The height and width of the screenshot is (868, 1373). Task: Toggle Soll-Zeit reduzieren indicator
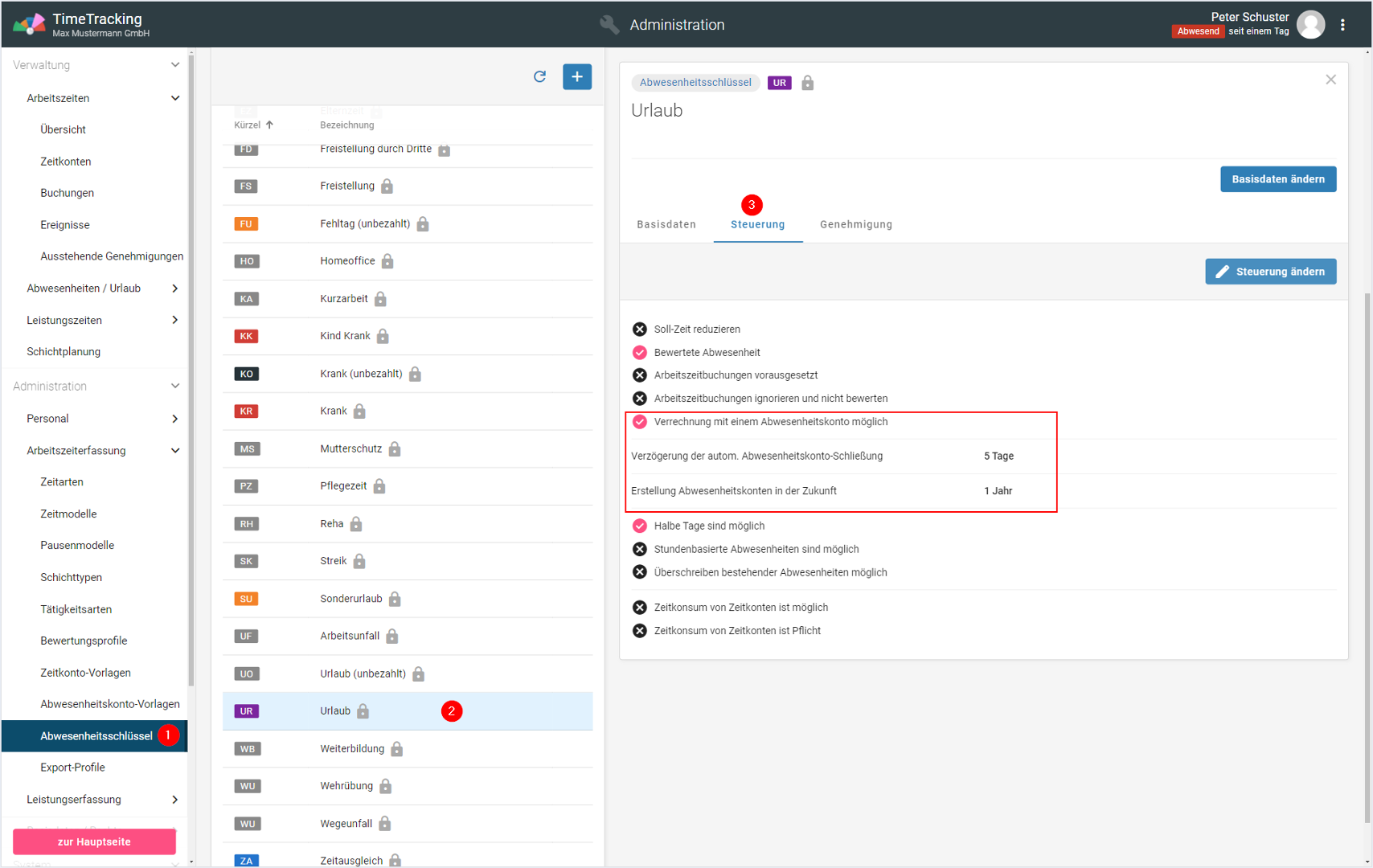[640, 330]
